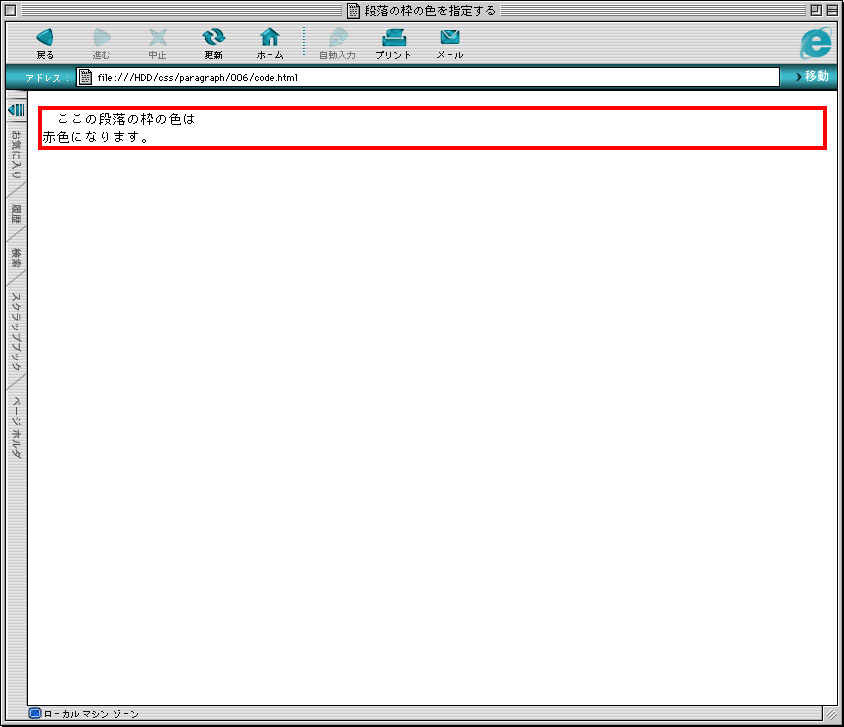Open the 検索 search tab

click(x=17, y=258)
